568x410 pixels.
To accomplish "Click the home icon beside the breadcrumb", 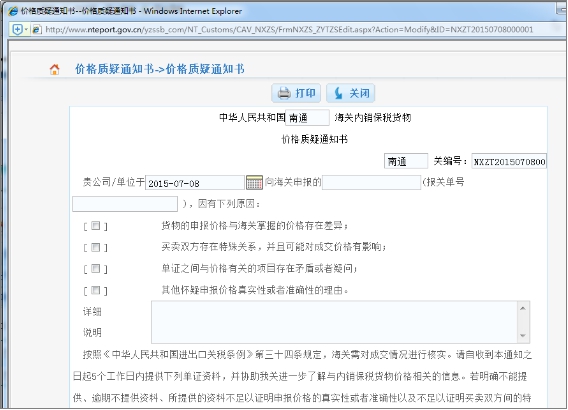I will pyautogui.click(x=54, y=69).
